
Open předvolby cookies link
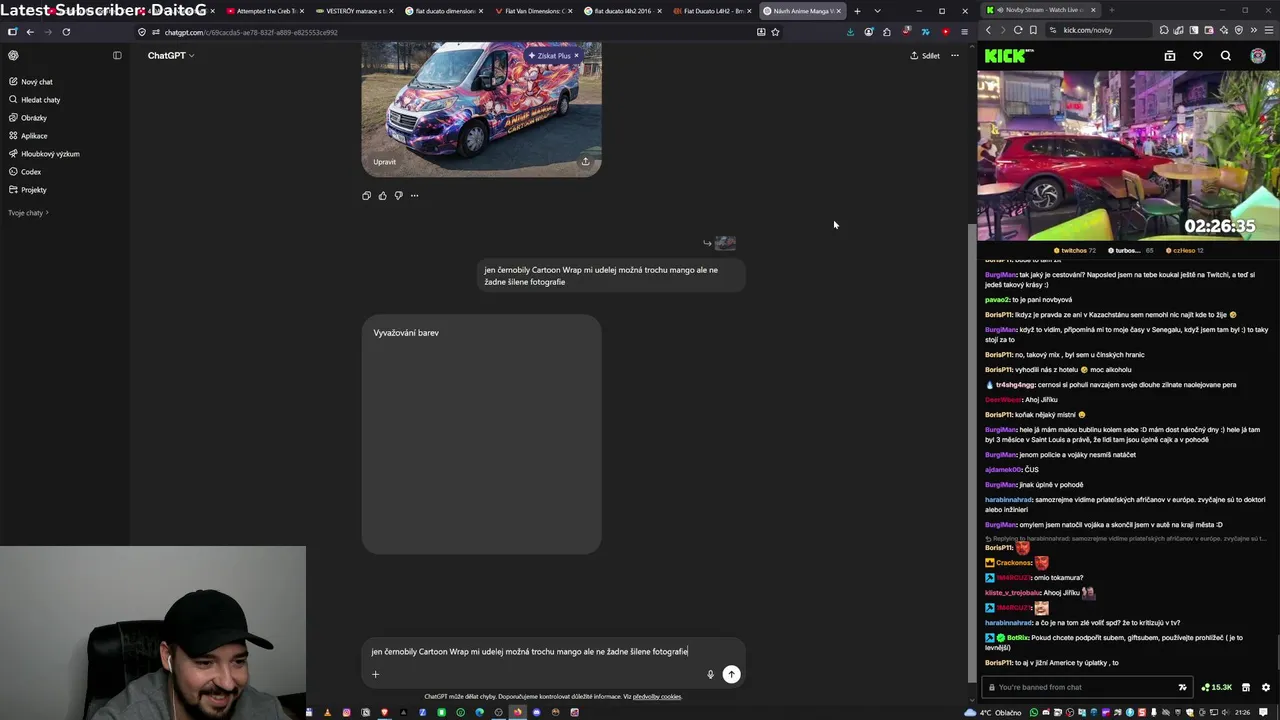[656, 697]
